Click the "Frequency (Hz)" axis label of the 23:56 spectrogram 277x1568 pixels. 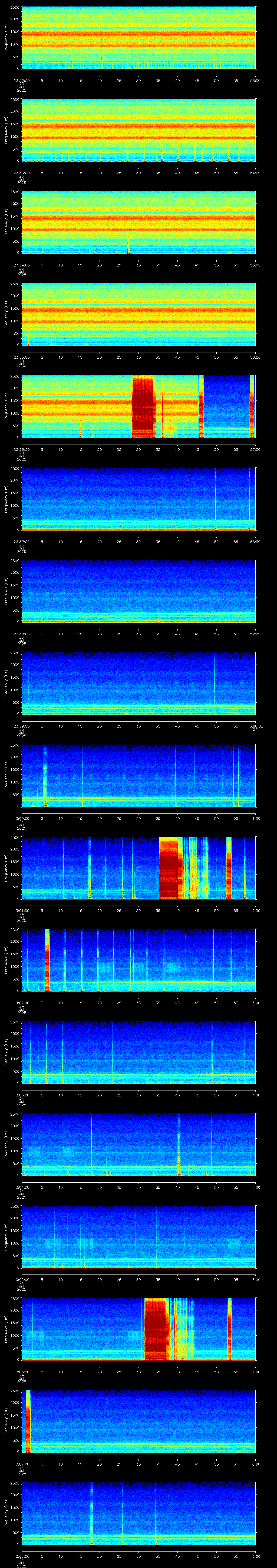pos(6,407)
